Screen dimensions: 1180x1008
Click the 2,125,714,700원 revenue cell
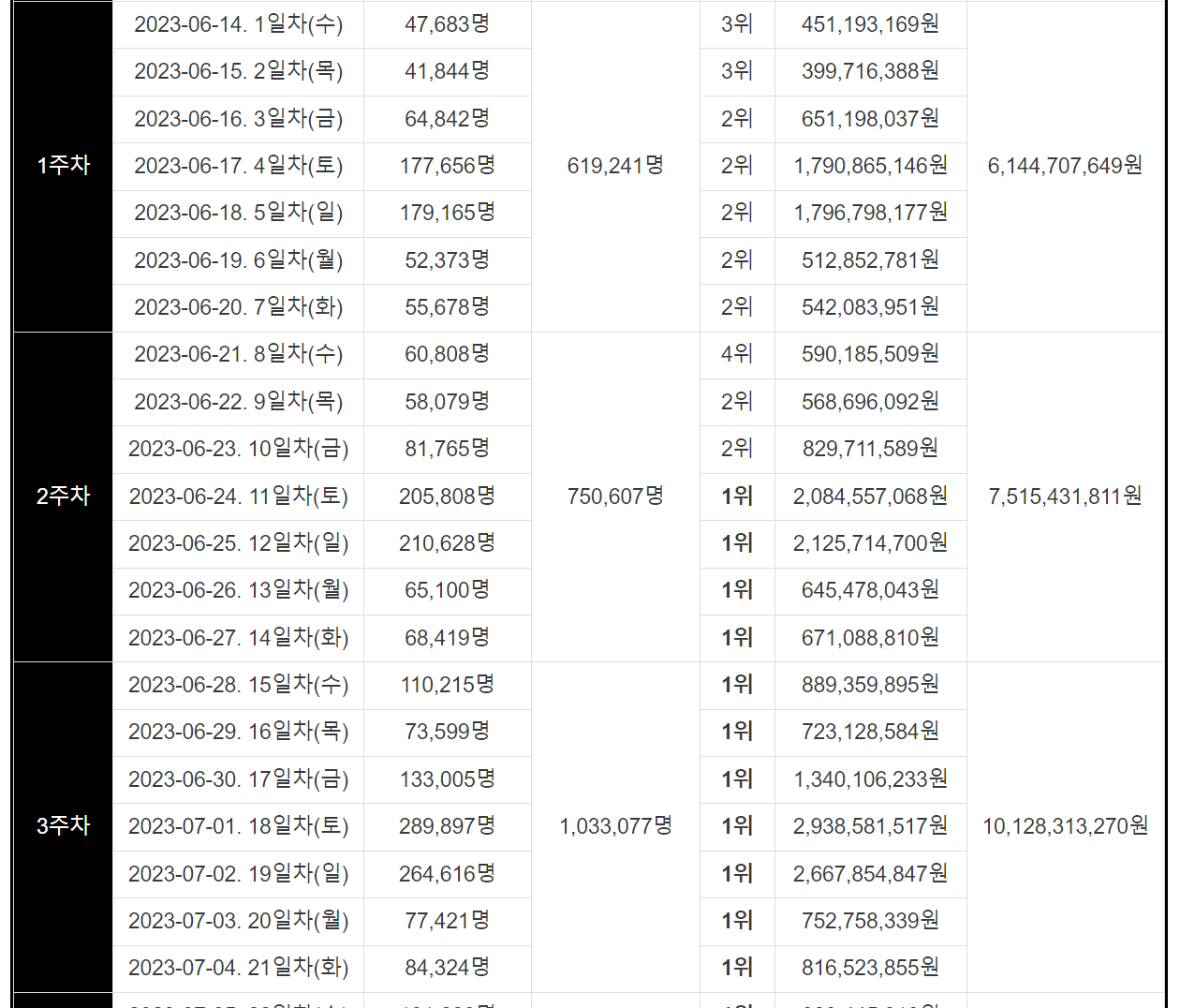[870, 543]
